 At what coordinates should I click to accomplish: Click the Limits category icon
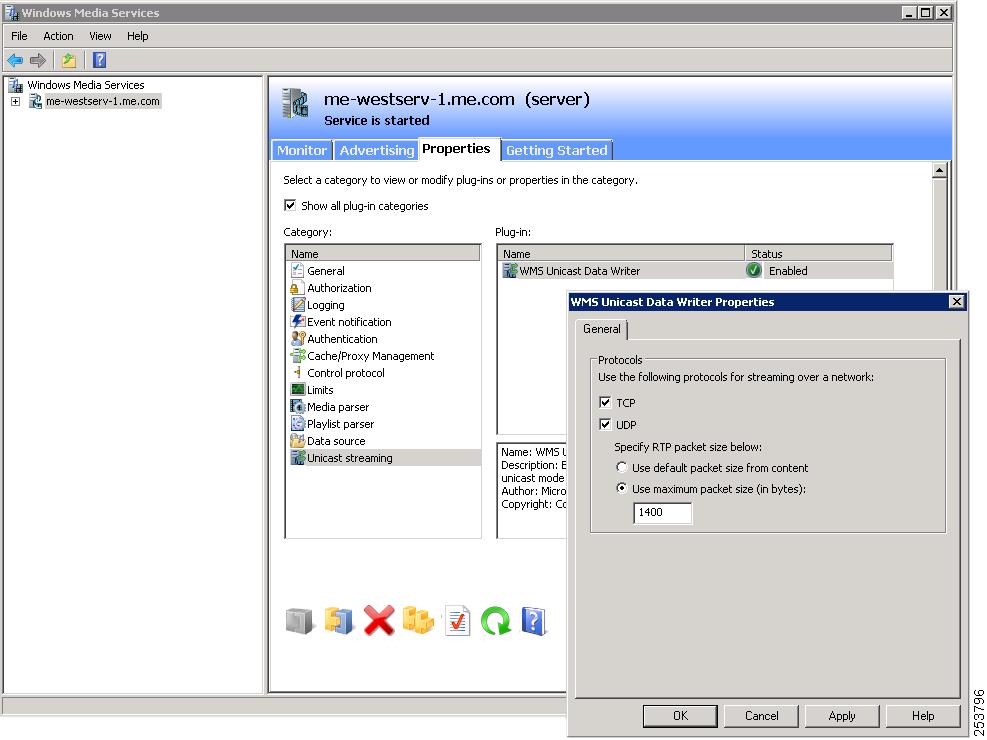click(x=298, y=390)
